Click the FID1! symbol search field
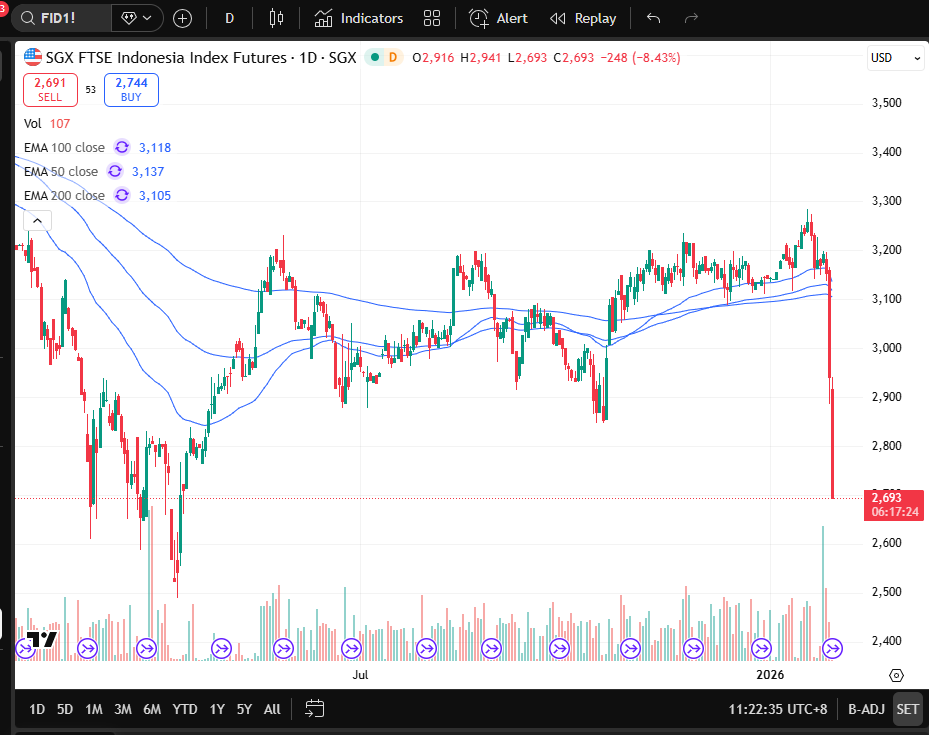 (64, 18)
